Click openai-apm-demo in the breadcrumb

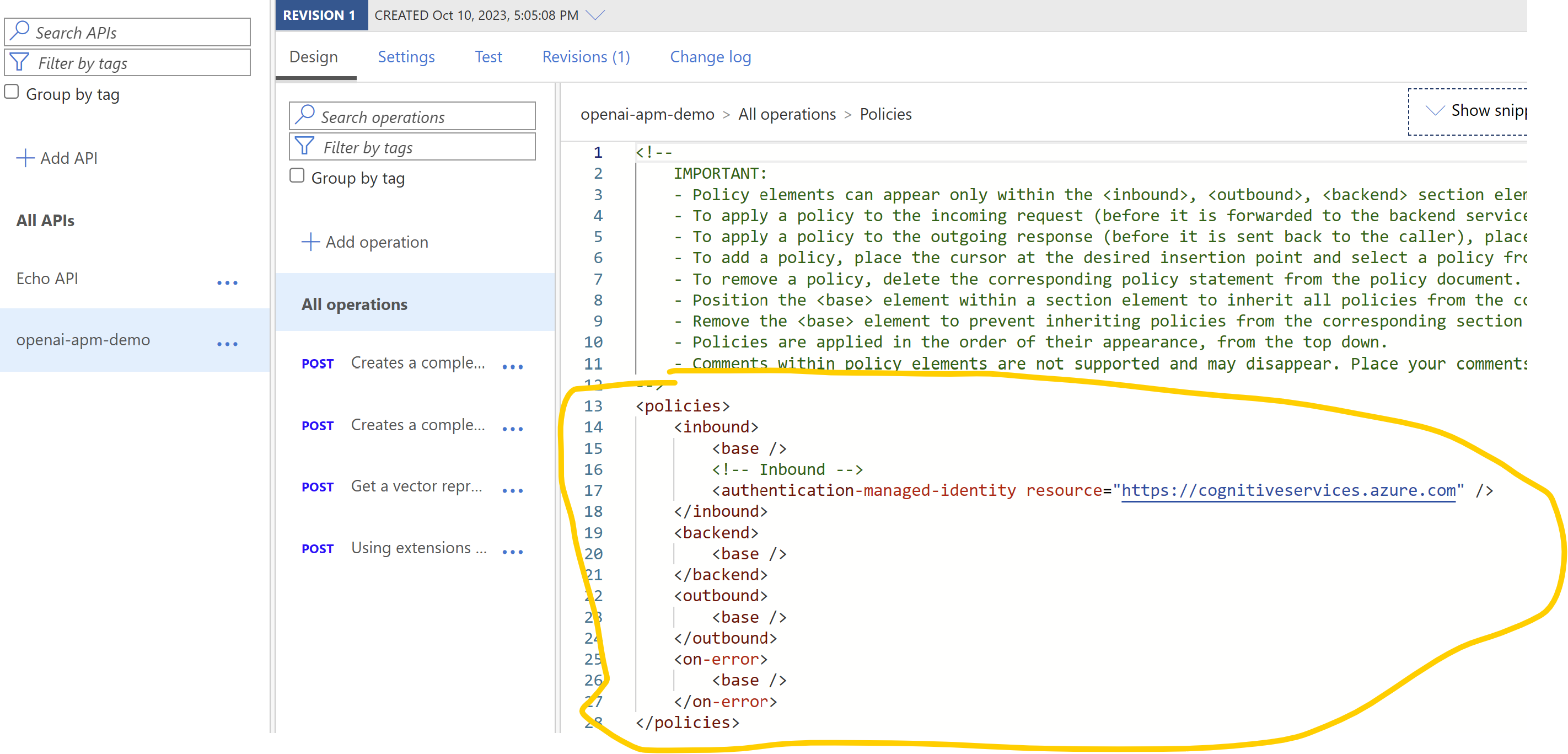pyautogui.click(x=648, y=114)
